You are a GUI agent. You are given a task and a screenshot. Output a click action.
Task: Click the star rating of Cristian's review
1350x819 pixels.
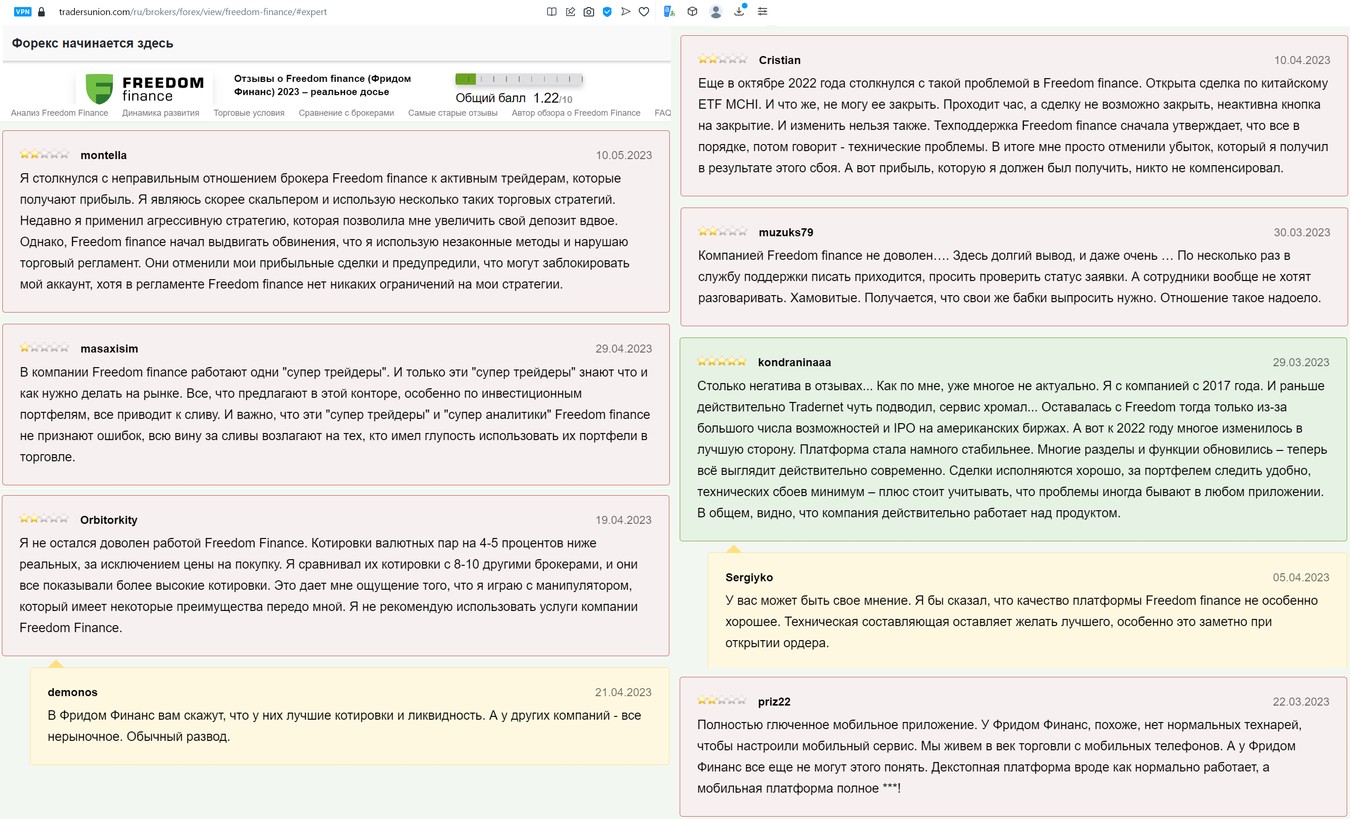[x=722, y=60]
